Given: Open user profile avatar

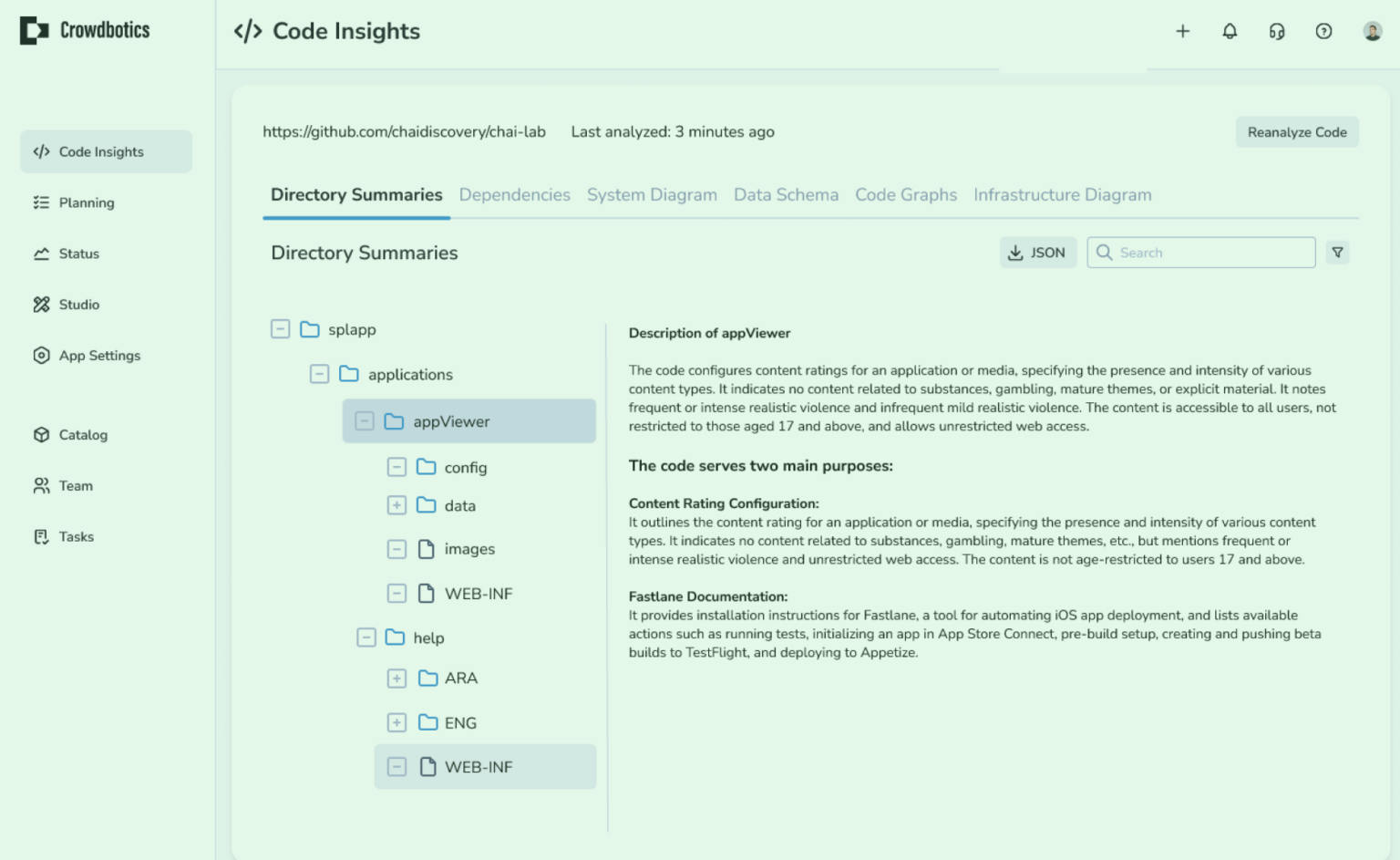Looking at the screenshot, I should pos(1372,31).
